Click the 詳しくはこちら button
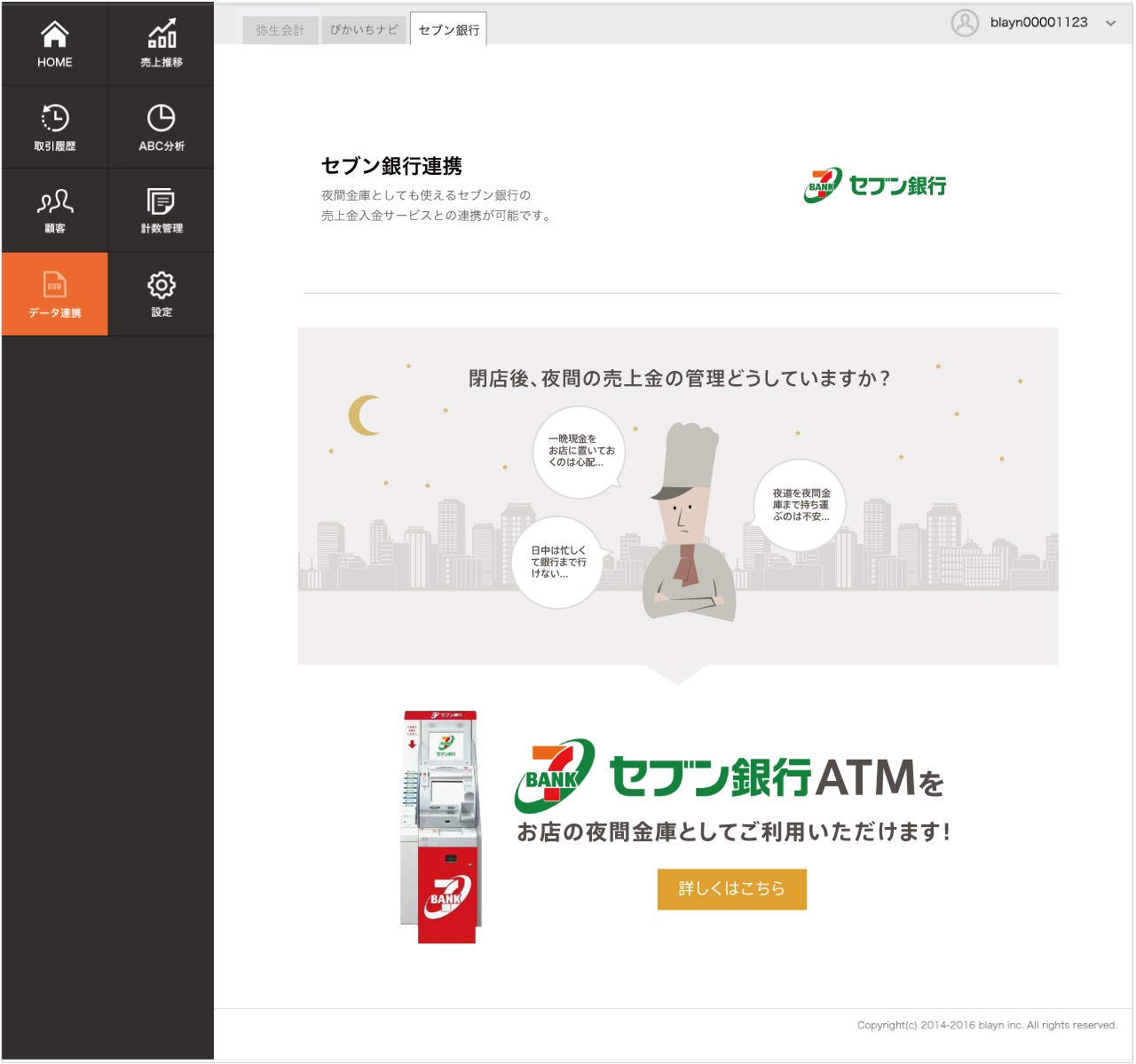1136x1064 pixels. (x=732, y=889)
